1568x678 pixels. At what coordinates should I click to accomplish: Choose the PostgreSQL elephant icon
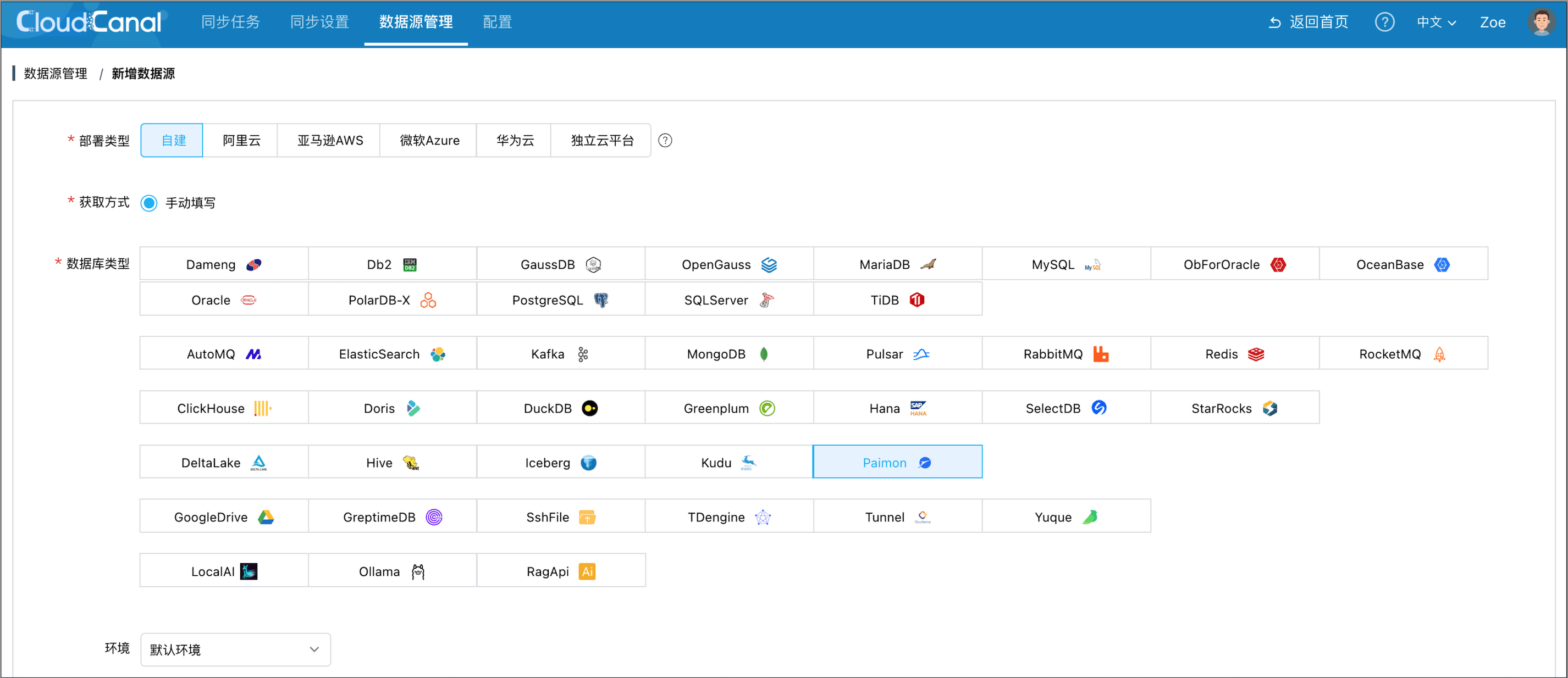point(601,301)
